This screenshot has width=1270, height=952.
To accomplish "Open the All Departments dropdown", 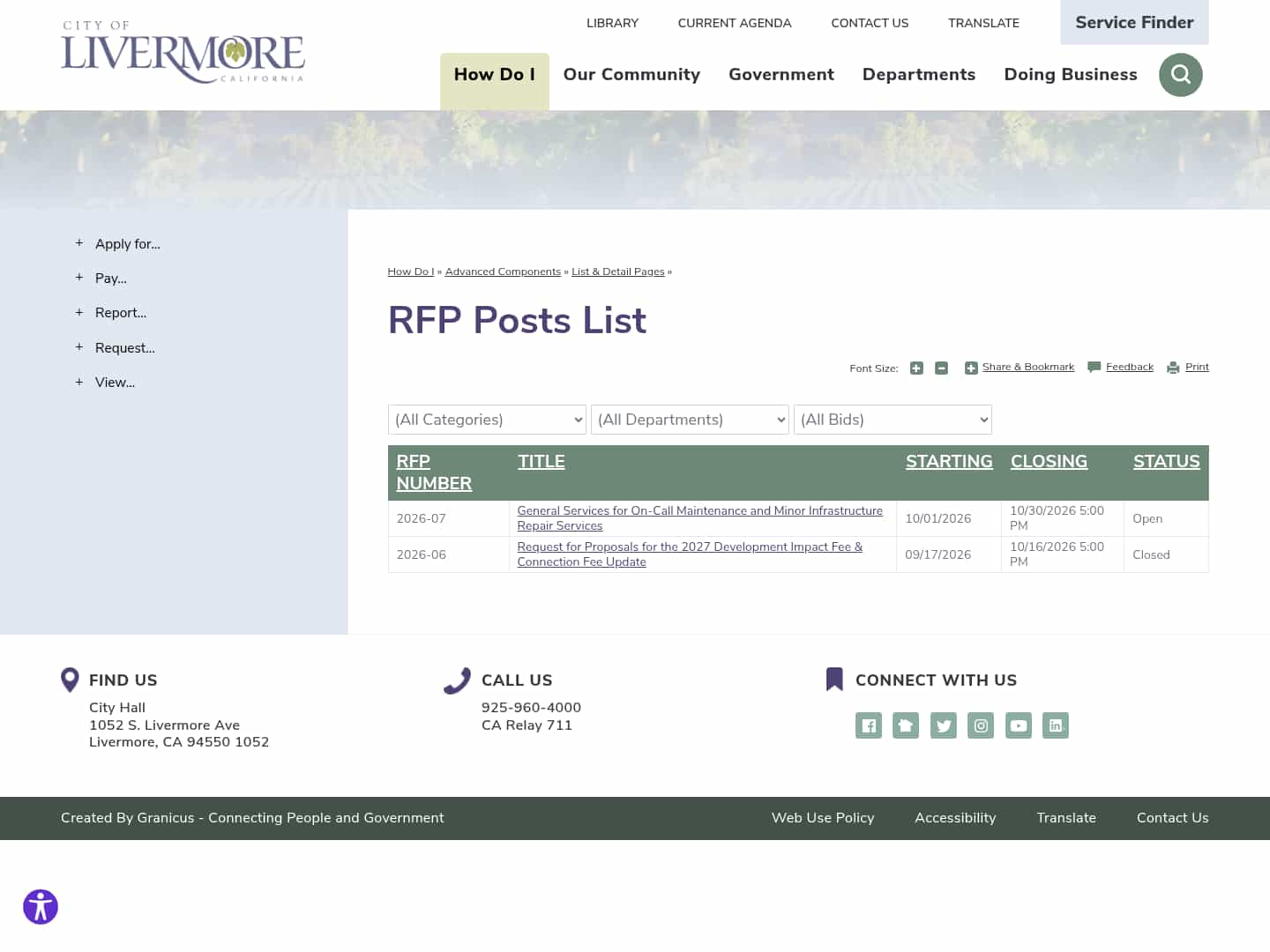I will coord(690,420).
